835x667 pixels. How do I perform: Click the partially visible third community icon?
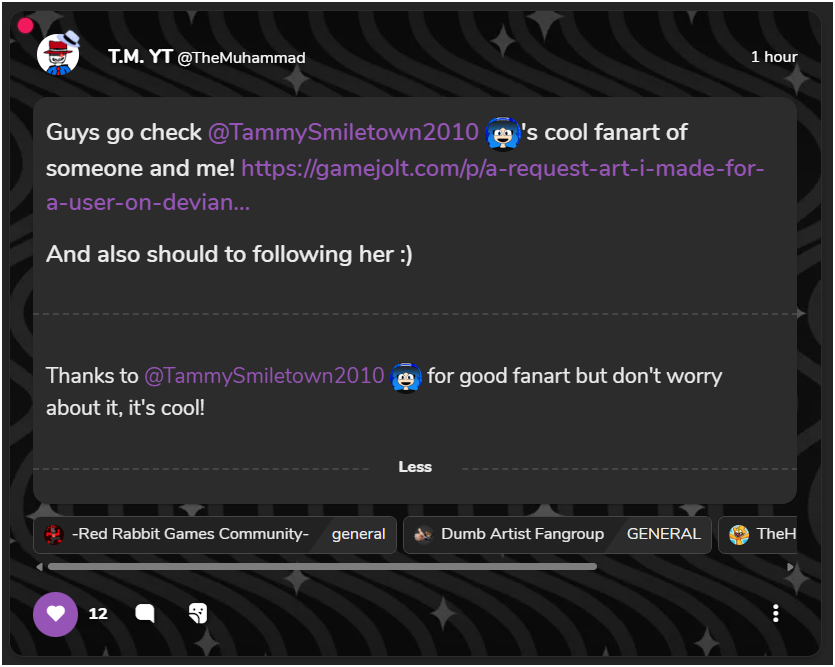[739, 534]
